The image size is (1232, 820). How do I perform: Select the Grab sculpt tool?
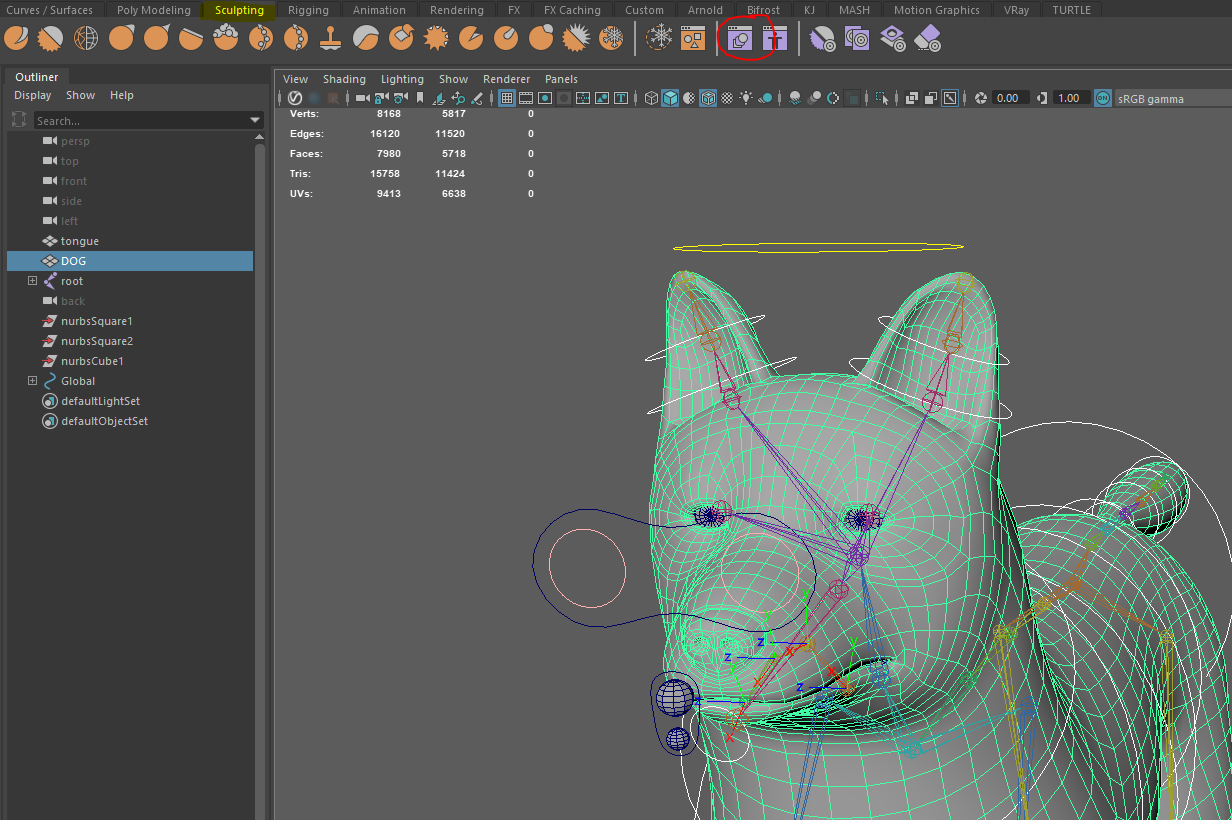coord(122,39)
